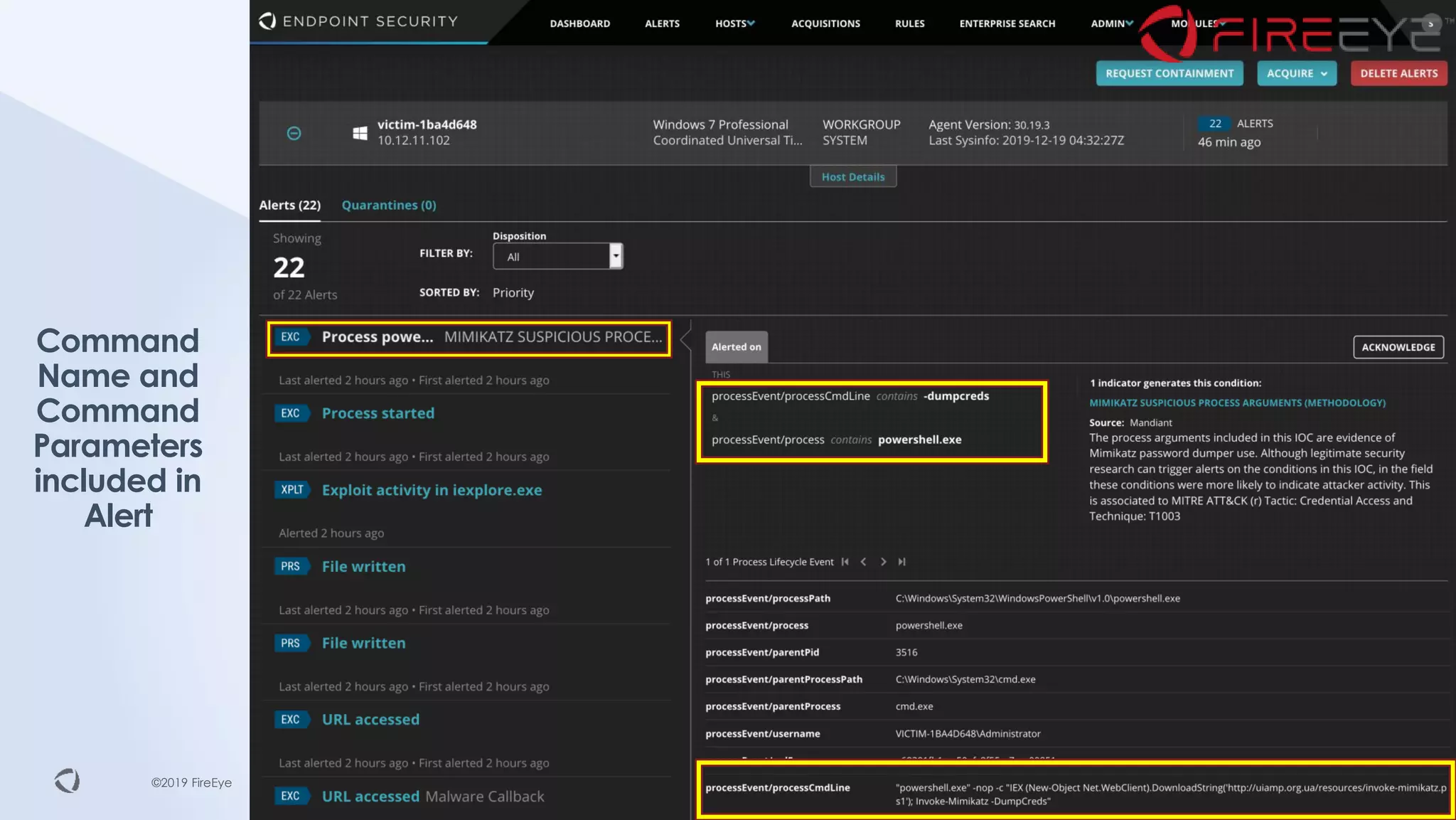Go to next Process Lifecycle Event arrow

coord(883,562)
